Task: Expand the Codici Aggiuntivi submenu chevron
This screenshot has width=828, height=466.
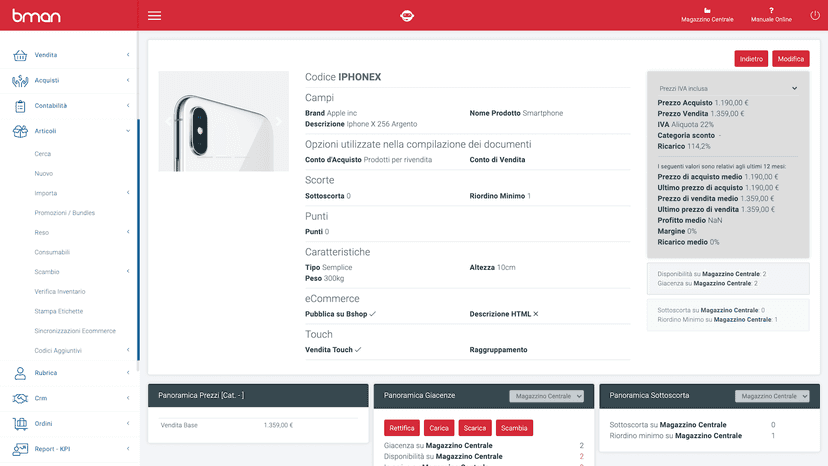Action: [x=128, y=350]
